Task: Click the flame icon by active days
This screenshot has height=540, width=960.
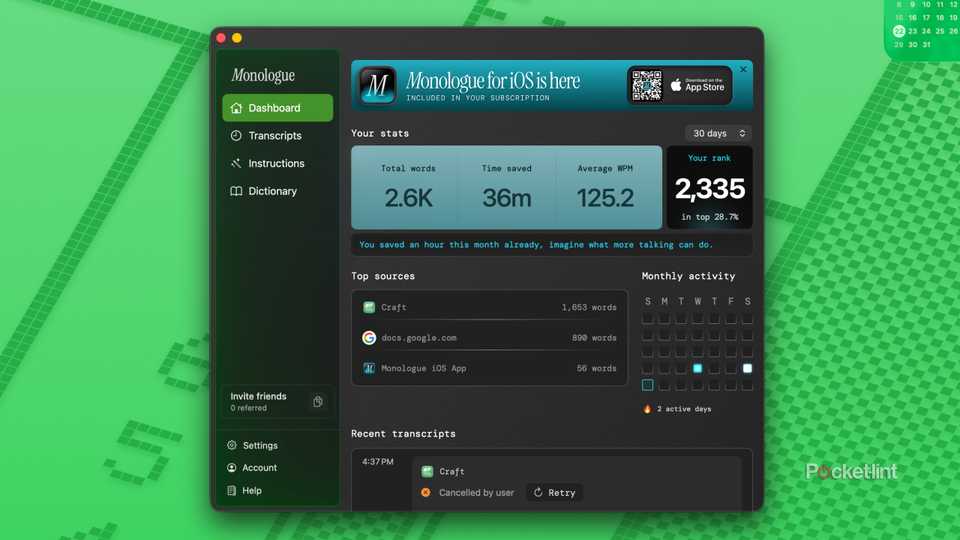Action: [647, 409]
